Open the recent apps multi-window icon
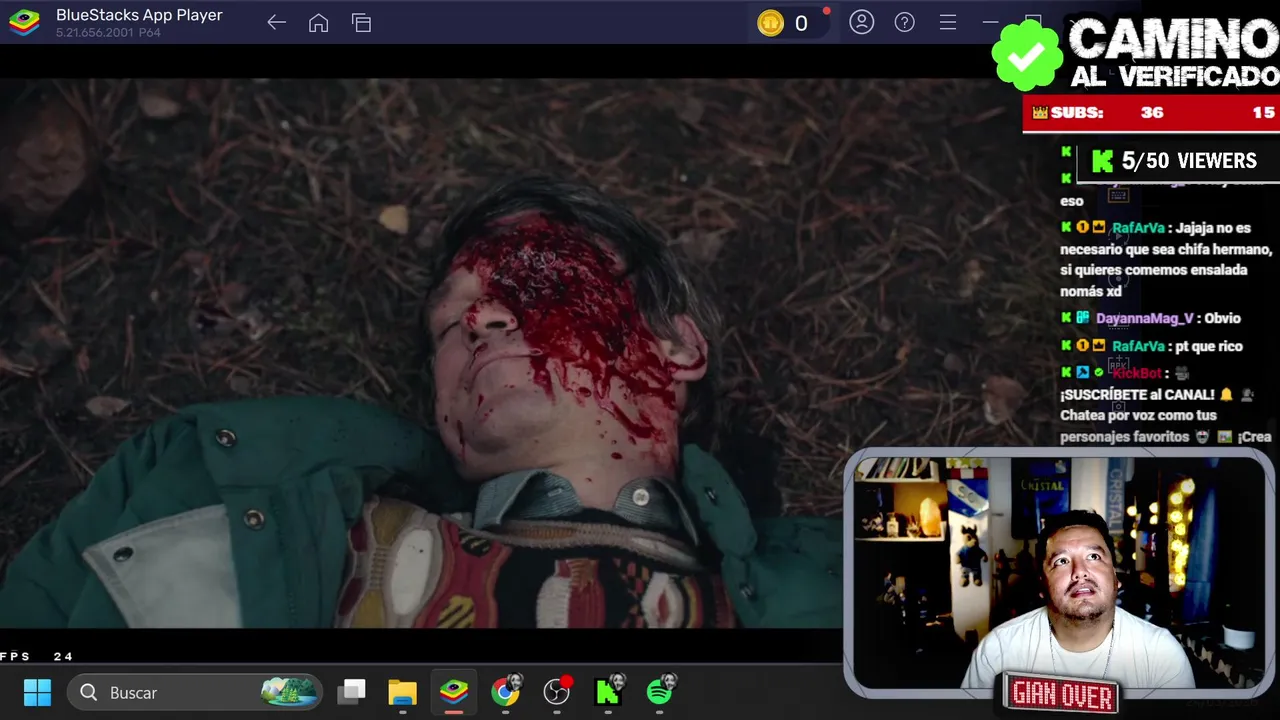The image size is (1280, 720). point(362,23)
